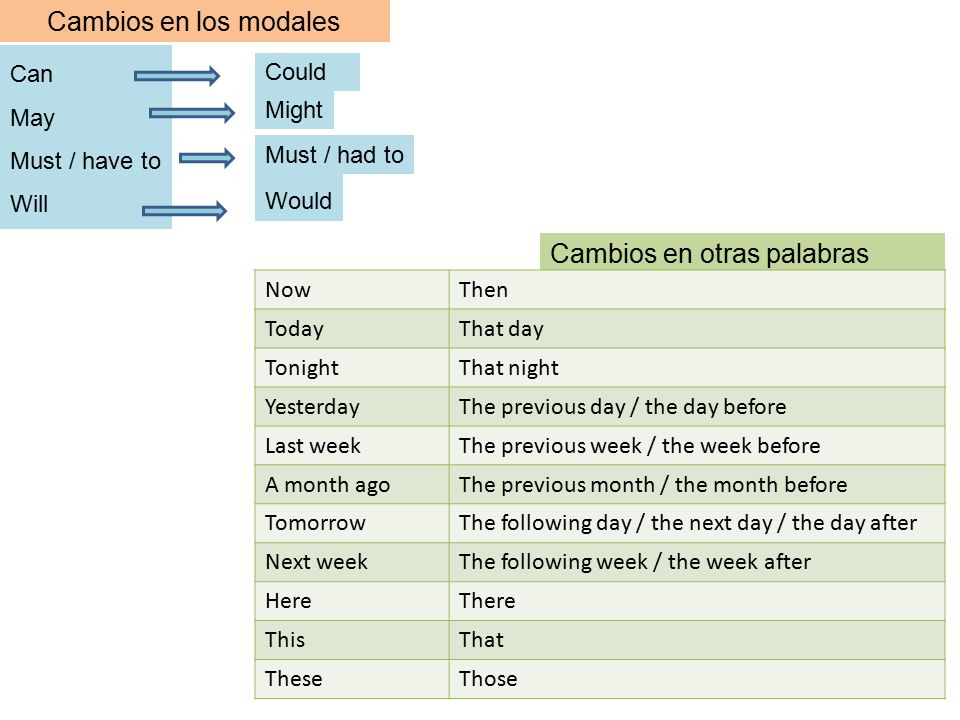
Task: Click the arrow beside Must / have to
Action: 207,158
